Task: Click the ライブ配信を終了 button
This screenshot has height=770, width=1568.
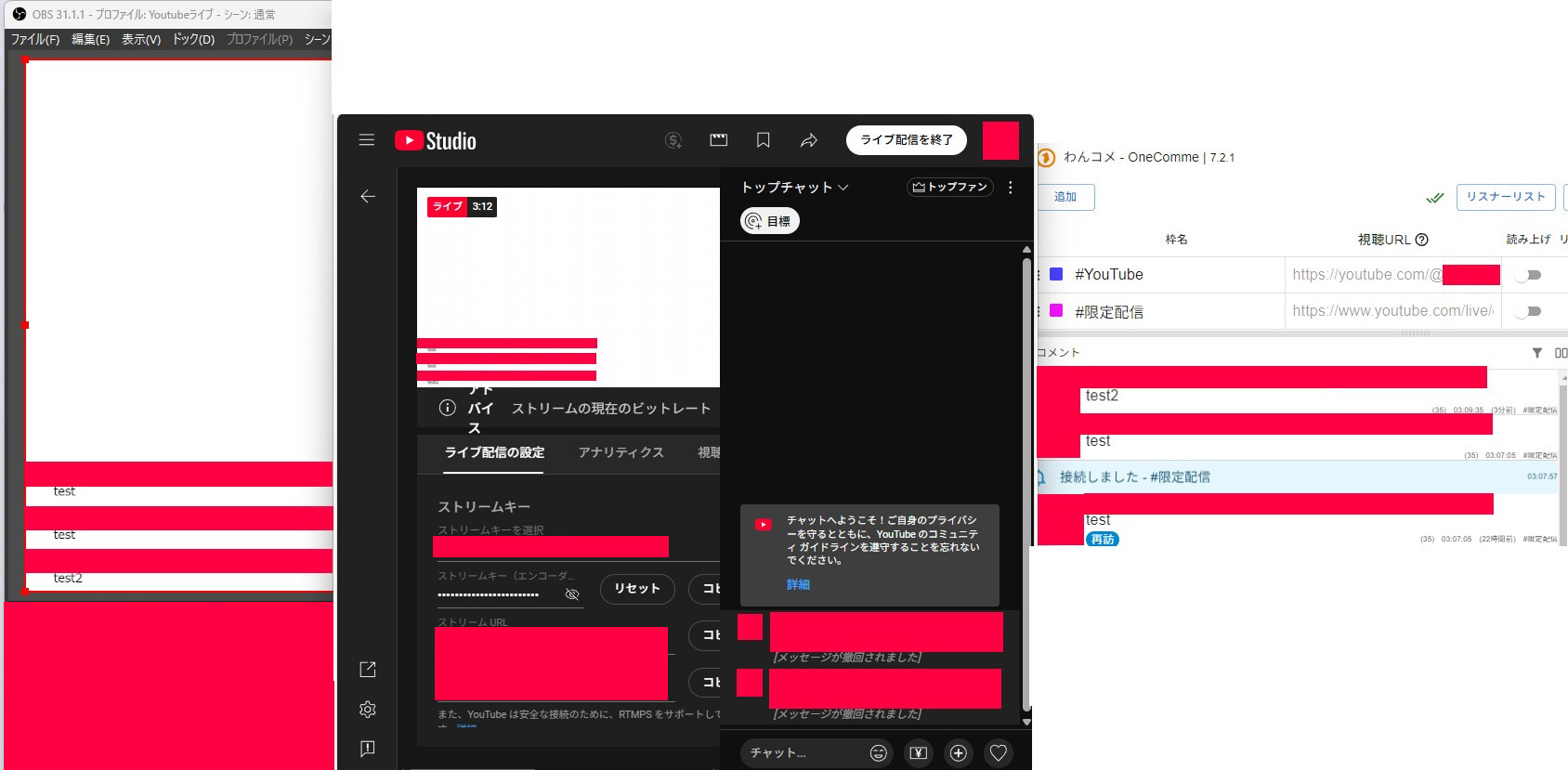Action: (907, 140)
